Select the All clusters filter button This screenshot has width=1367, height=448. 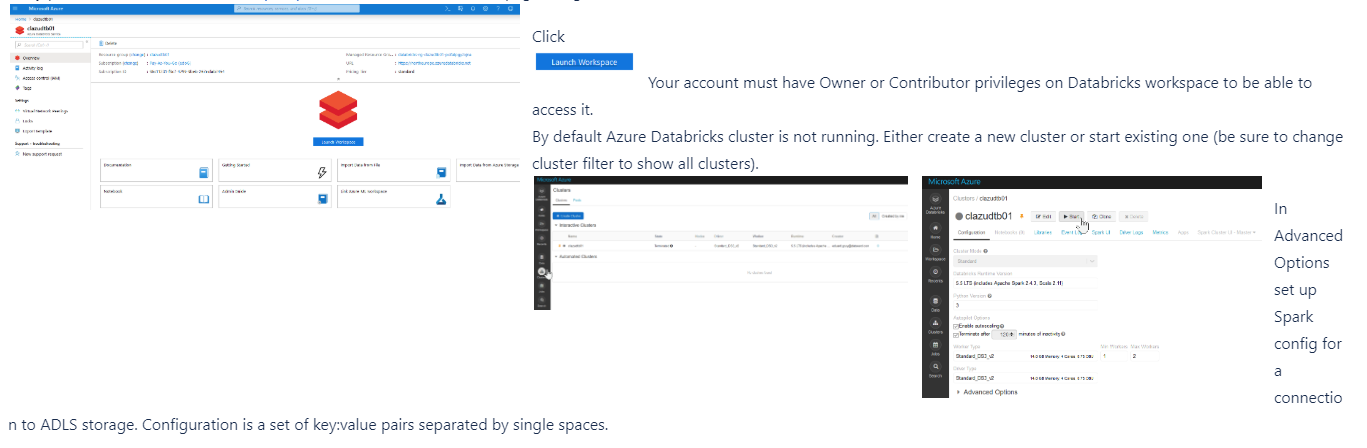click(874, 216)
